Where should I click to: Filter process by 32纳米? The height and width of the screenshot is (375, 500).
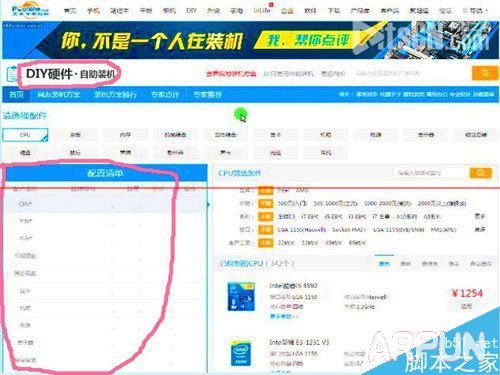[x=309, y=243]
